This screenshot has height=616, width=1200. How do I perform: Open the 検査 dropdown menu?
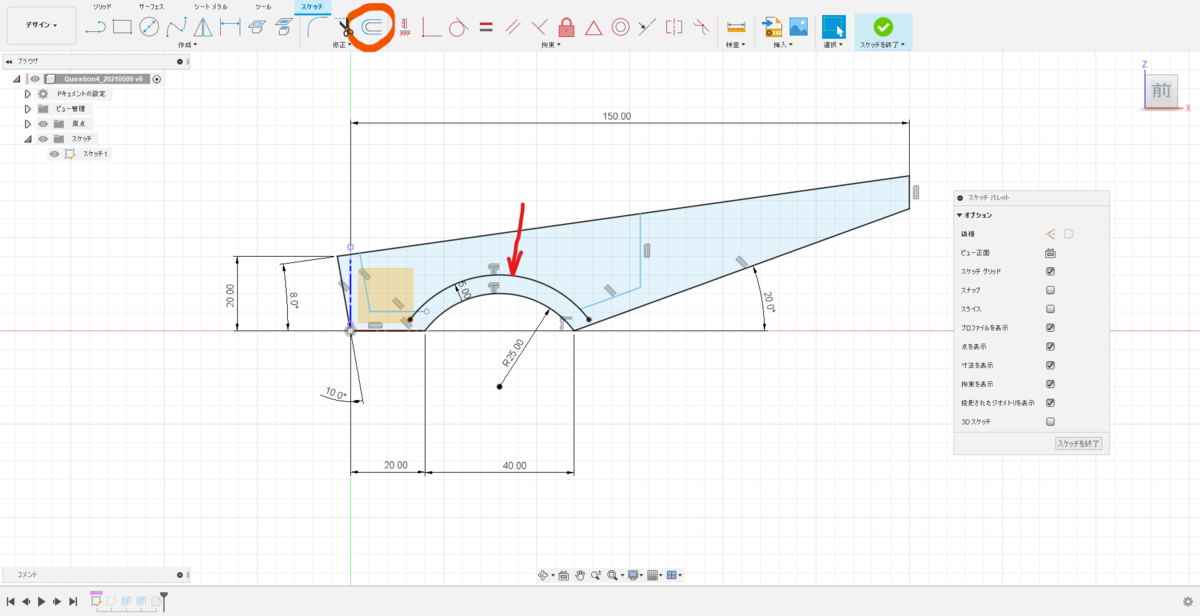coord(737,45)
